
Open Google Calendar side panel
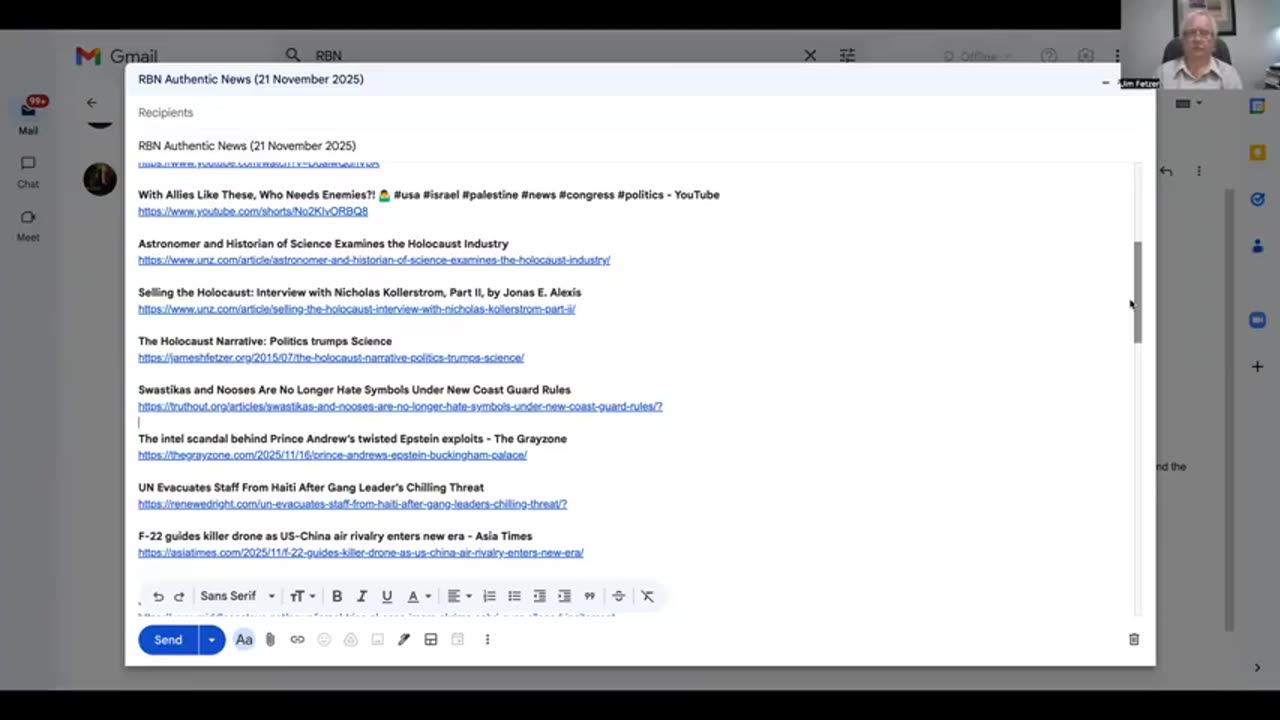1258,106
